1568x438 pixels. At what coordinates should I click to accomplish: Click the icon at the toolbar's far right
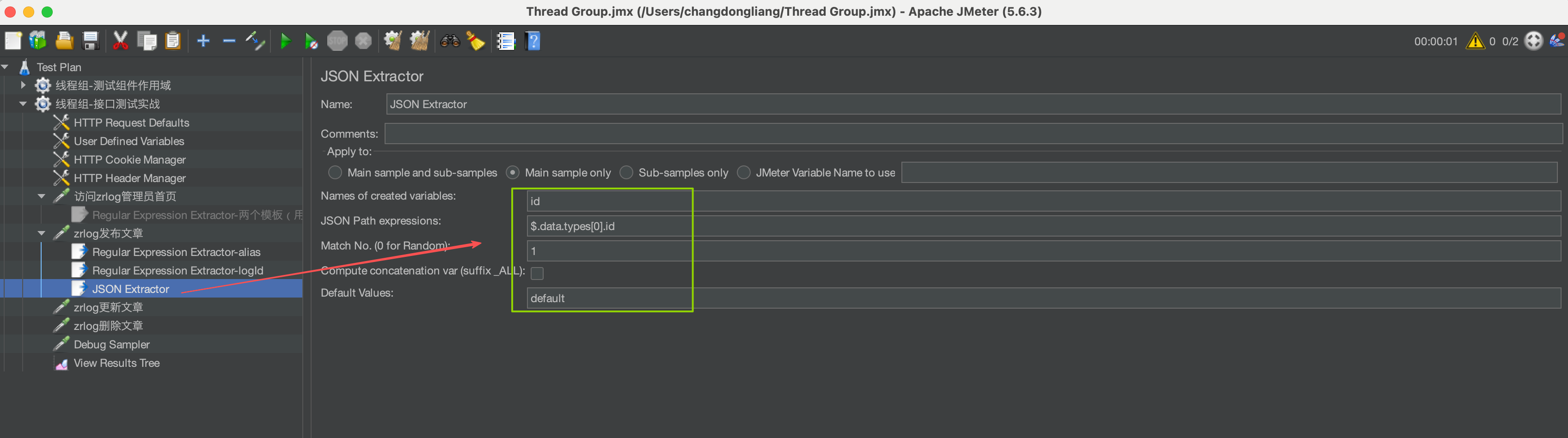[1557, 42]
